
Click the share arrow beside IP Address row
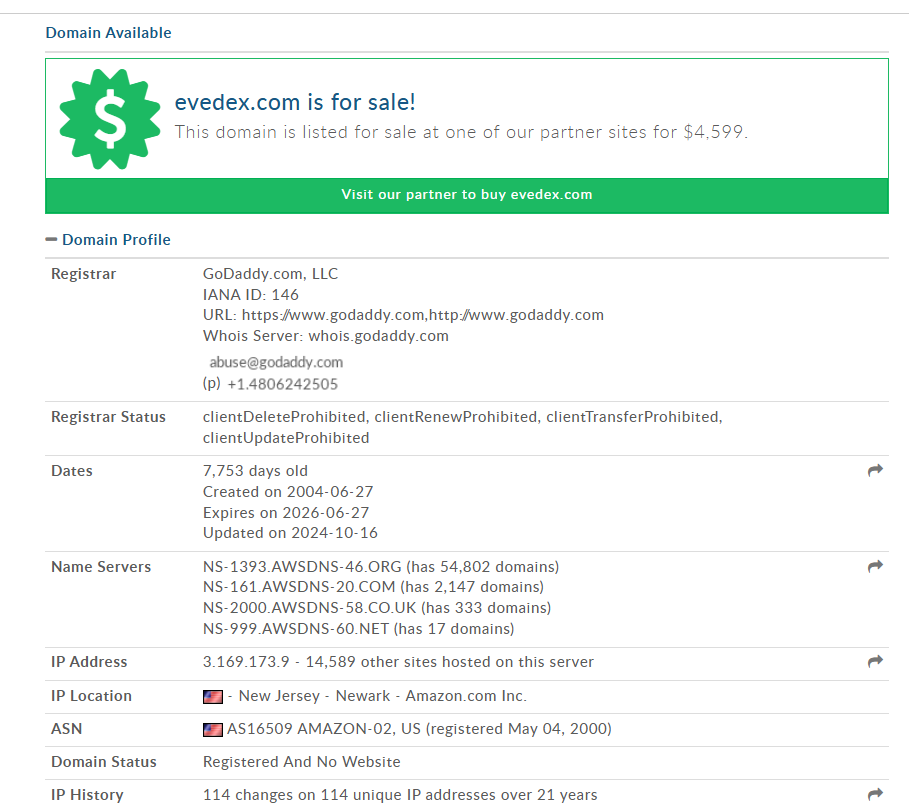[x=875, y=662]
